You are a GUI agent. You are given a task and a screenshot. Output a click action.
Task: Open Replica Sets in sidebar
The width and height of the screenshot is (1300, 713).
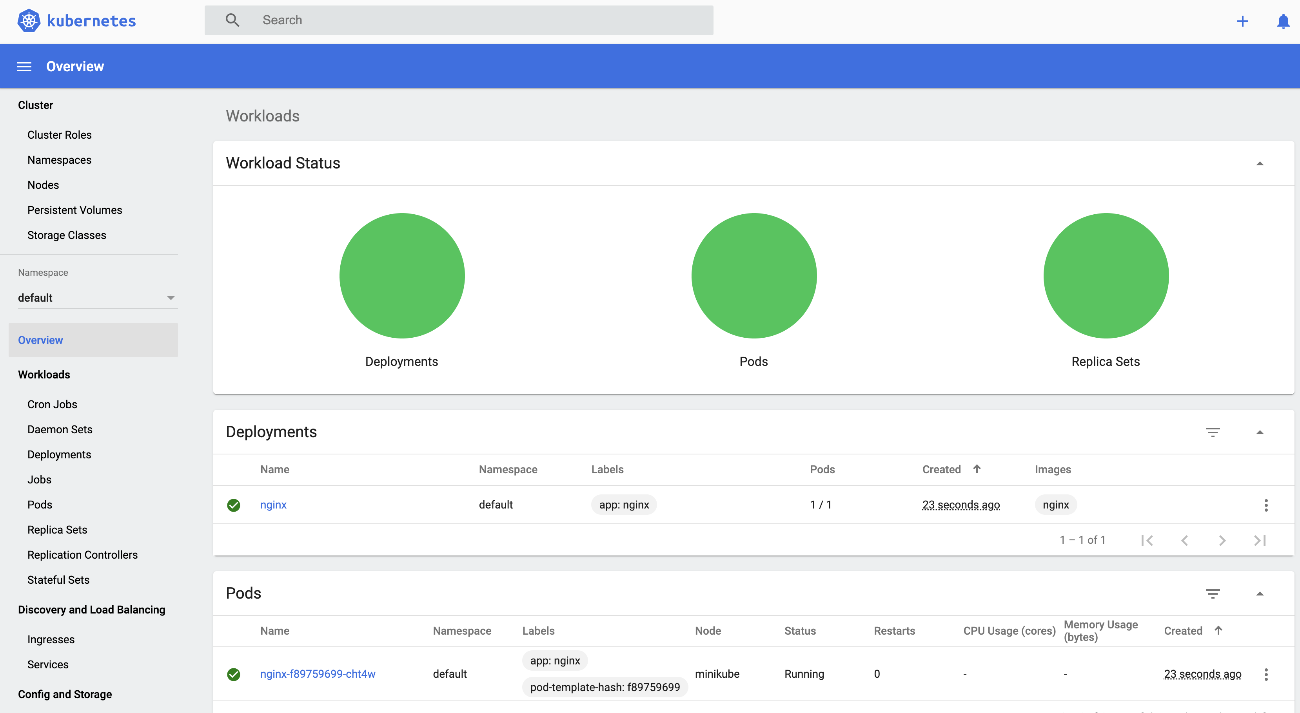(x=57, y=529)
